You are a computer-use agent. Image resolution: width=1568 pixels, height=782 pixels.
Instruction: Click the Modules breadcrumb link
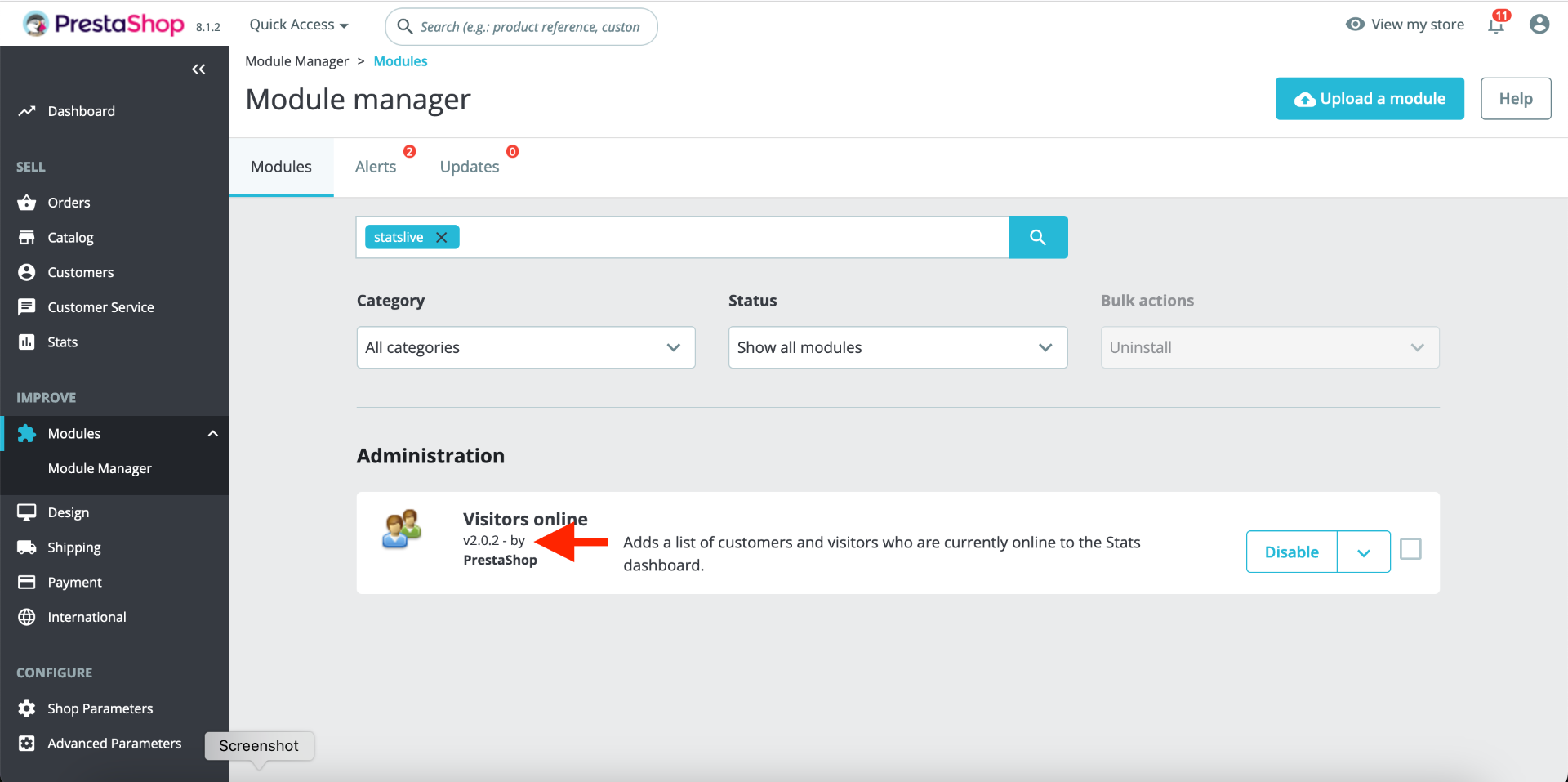pos(400,61)
